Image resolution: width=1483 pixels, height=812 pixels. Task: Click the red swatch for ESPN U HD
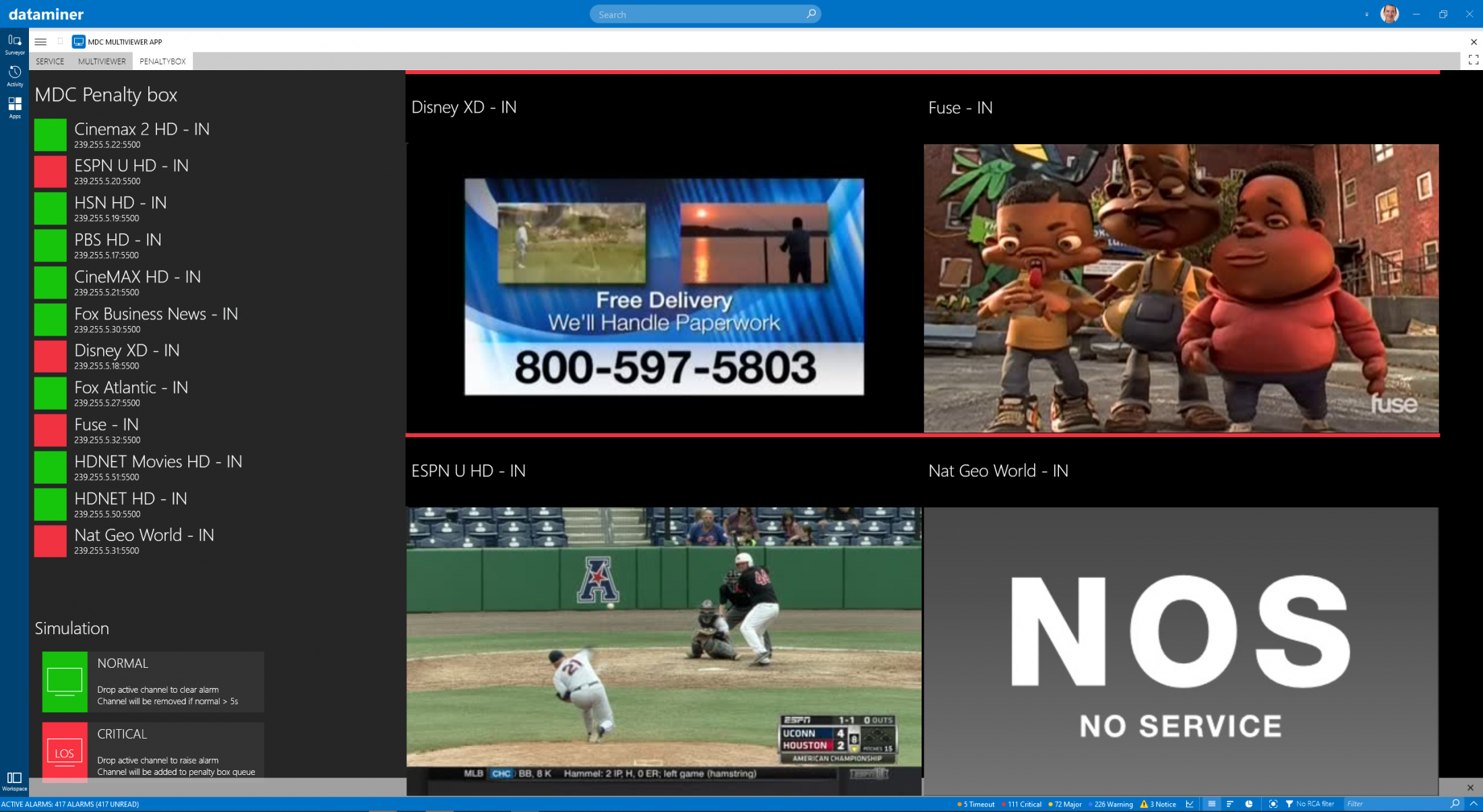[51, 171]
